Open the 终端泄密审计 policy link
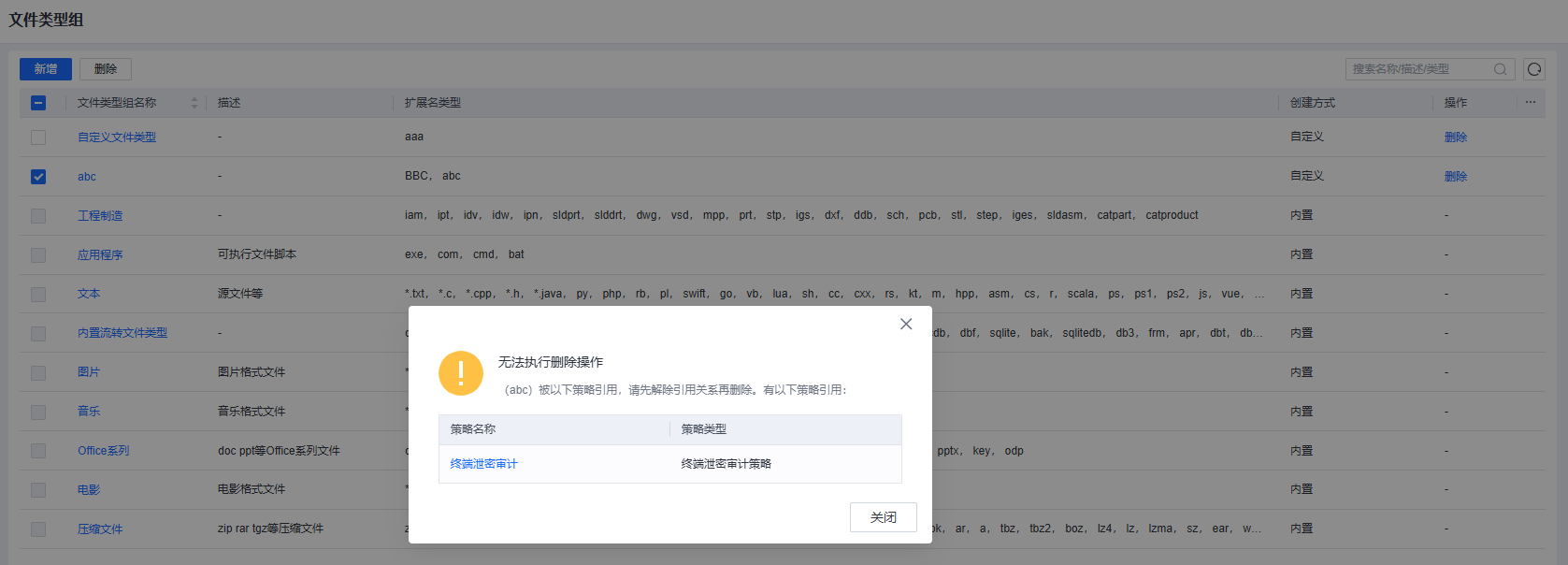1568x565 pixels. 483,464
